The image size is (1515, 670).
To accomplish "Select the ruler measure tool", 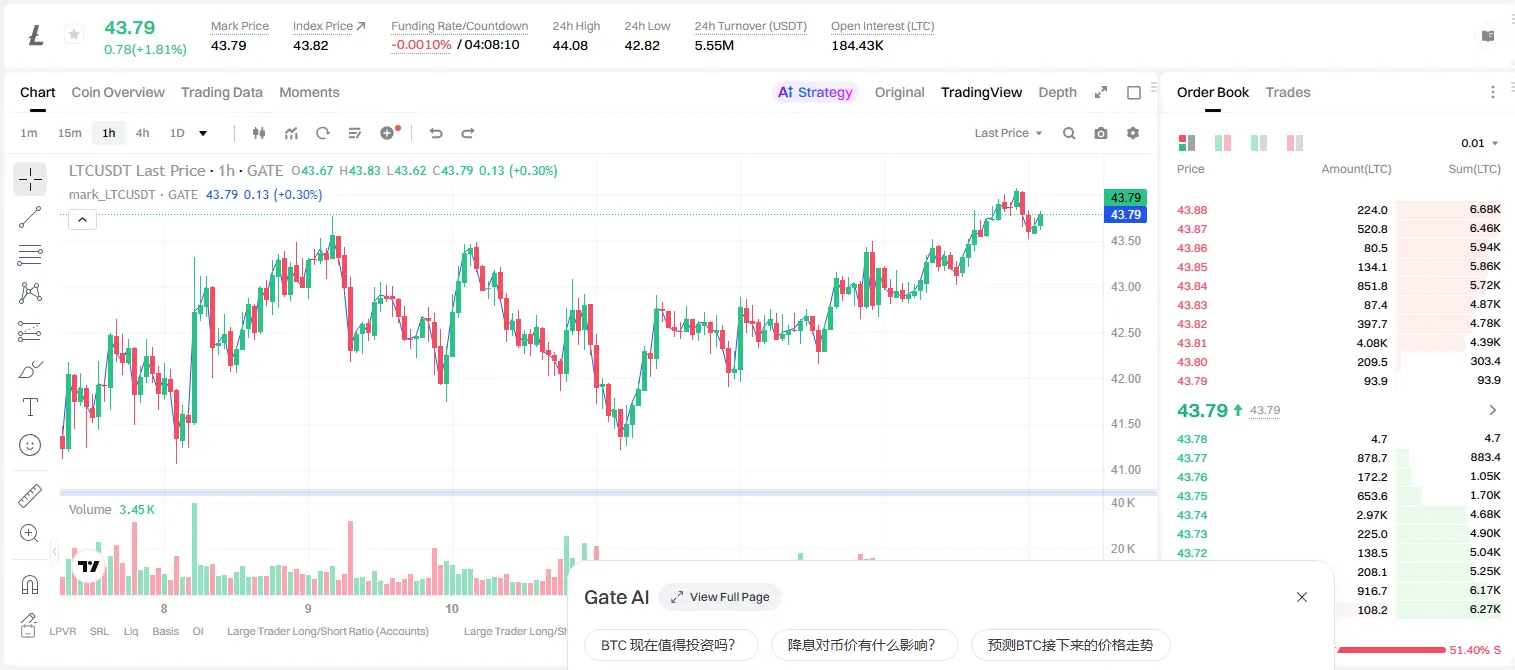I will (x=30, y=496).
